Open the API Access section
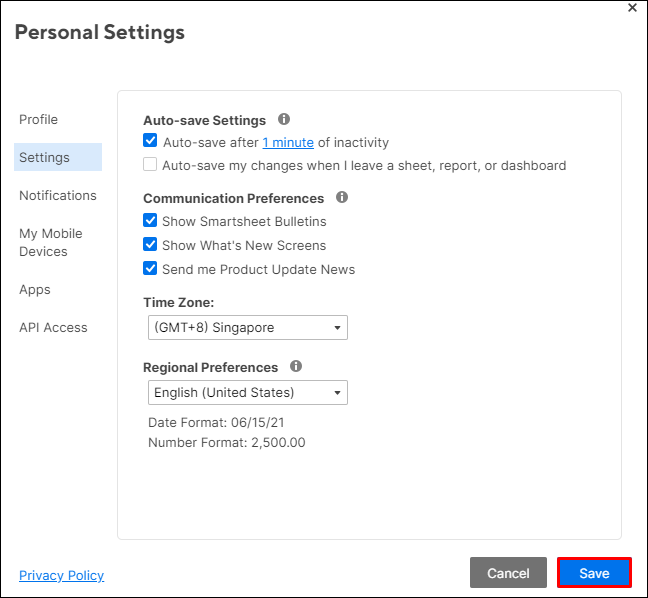 [x=53, y=327]
